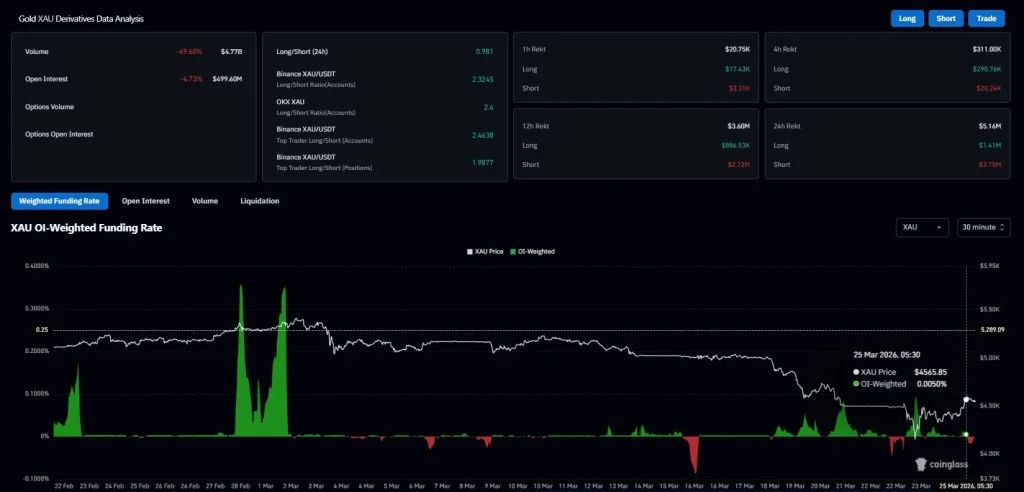Click the tooltip OI-Weighted 0.0050%
The image size is (1024, 492).
pos(900,384)
